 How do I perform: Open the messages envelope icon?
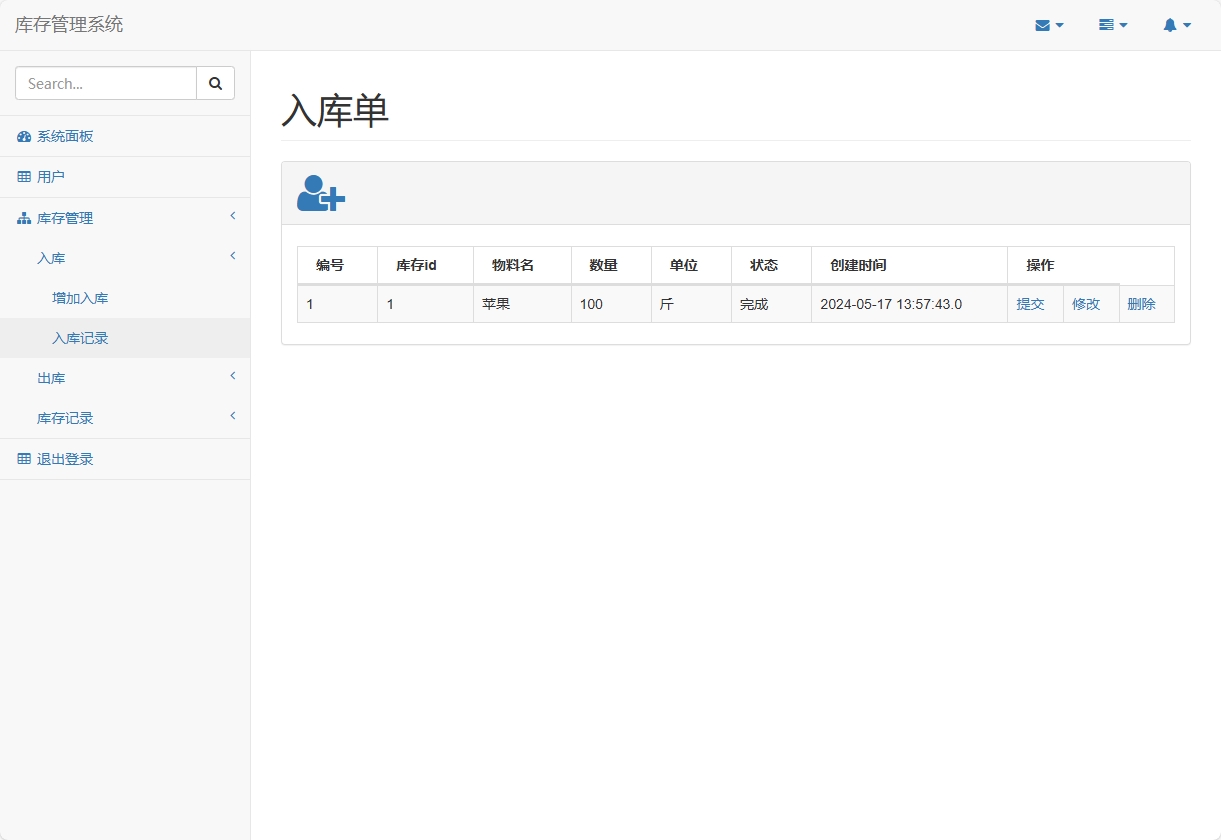pos(1043,24)
